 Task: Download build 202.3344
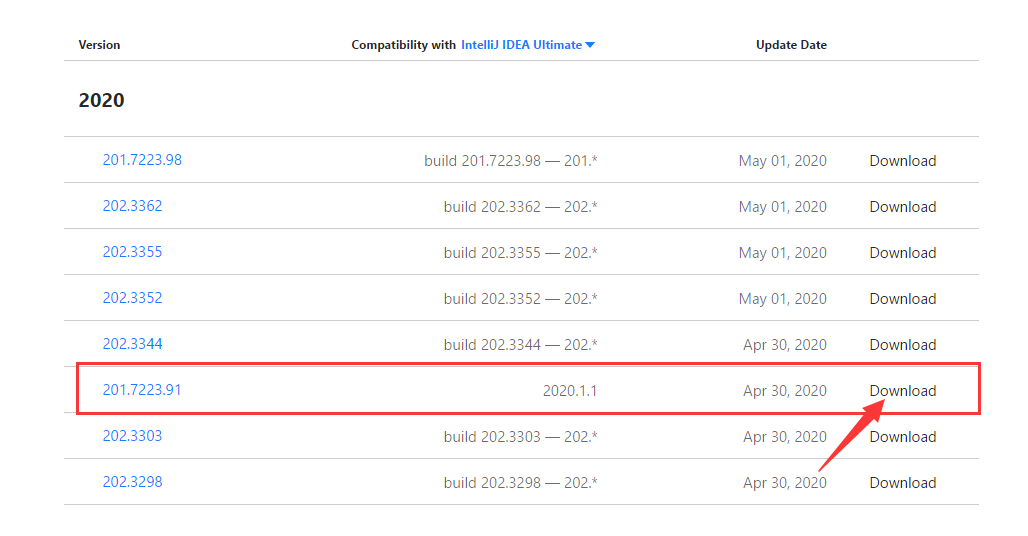tap(903, 344)
